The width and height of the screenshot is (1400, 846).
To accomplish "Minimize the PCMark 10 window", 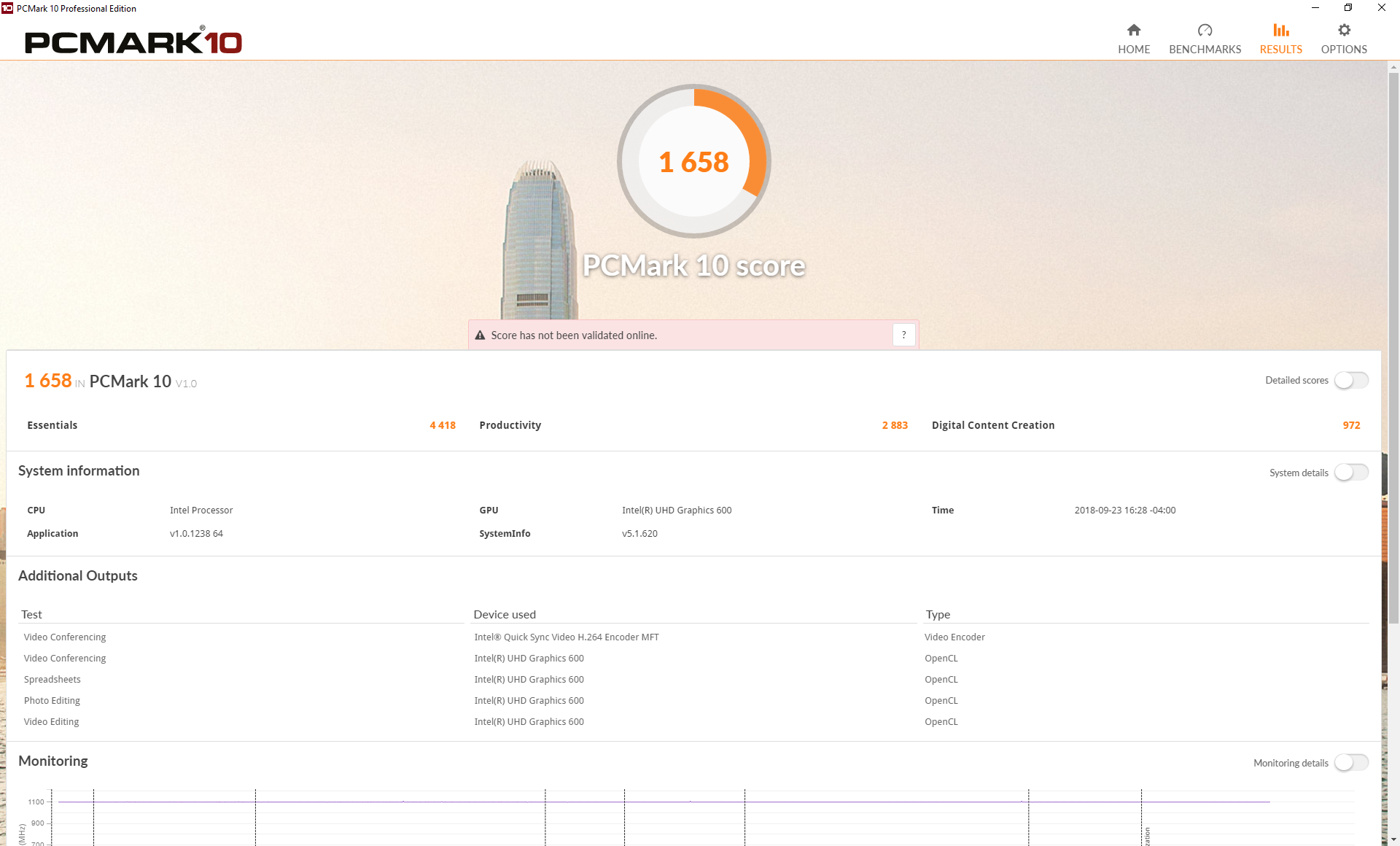I will point(1315,8).
